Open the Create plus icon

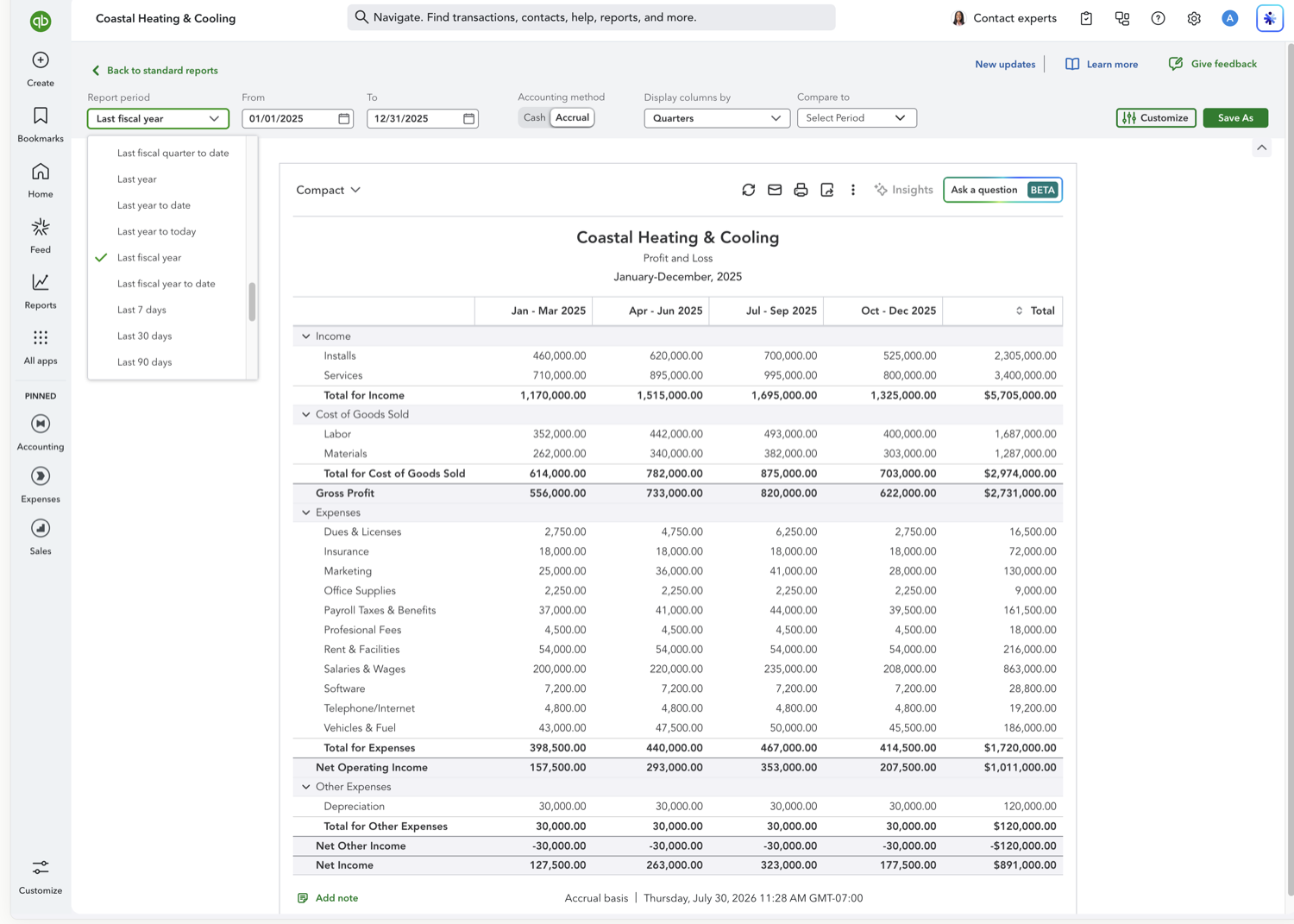point(41,60)
